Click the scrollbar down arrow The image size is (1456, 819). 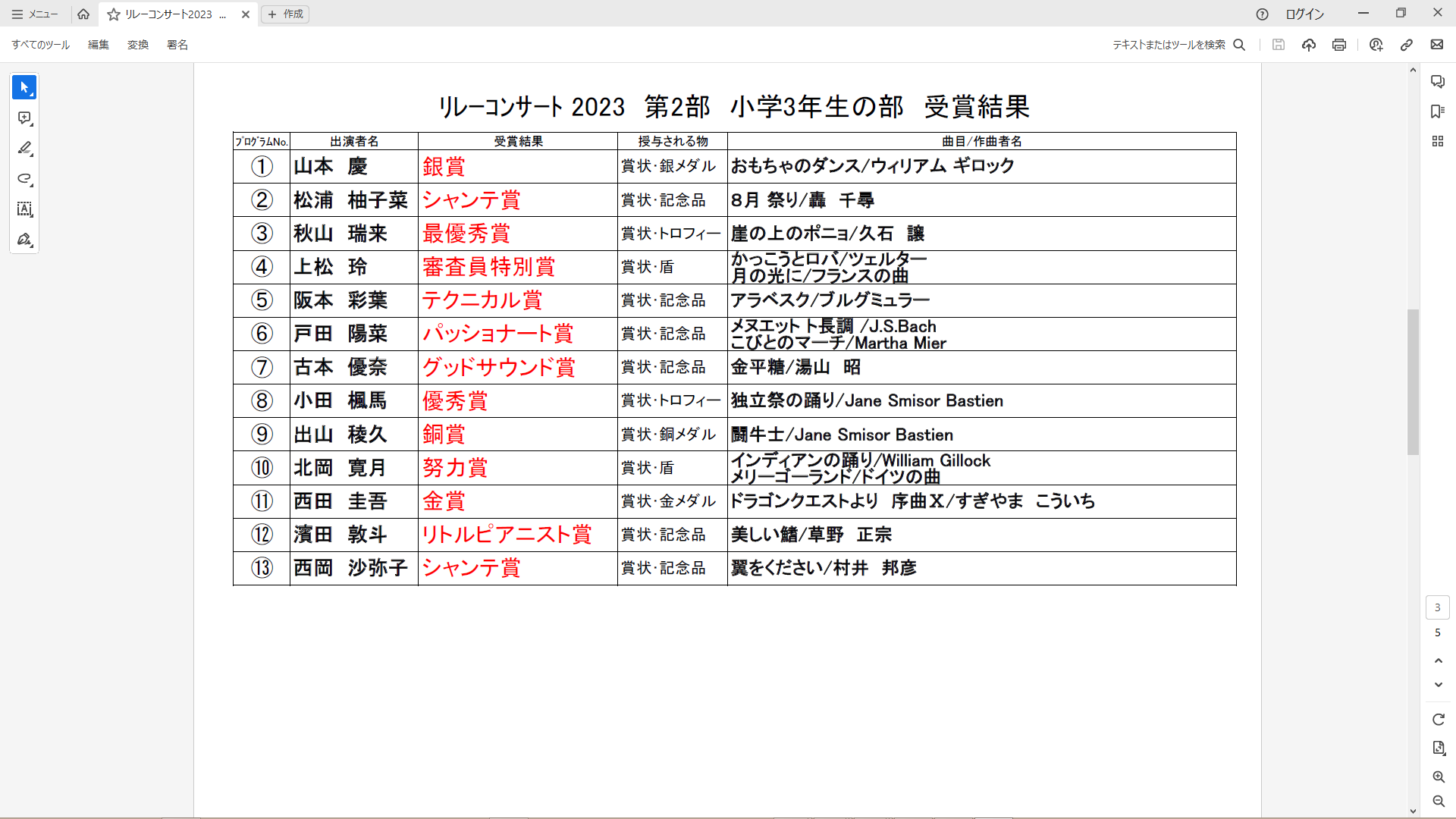click(1413, 811)
